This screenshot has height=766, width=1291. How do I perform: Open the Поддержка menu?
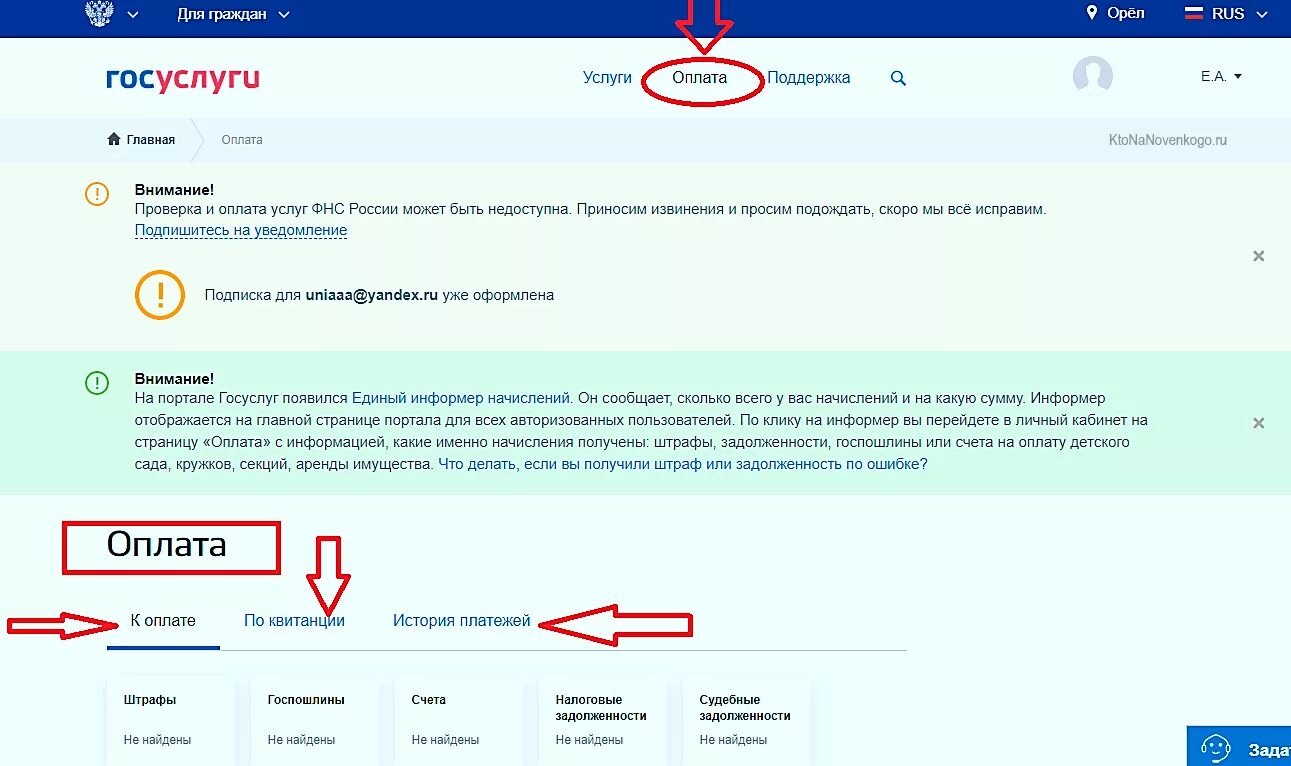point(809,77)
